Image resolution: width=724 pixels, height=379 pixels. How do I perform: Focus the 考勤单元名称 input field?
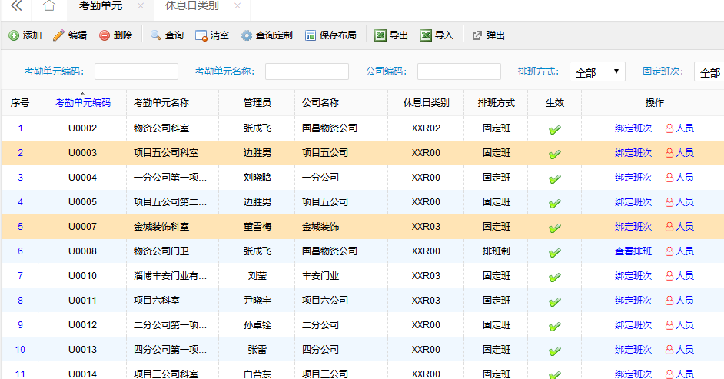(x=307, y=72)
